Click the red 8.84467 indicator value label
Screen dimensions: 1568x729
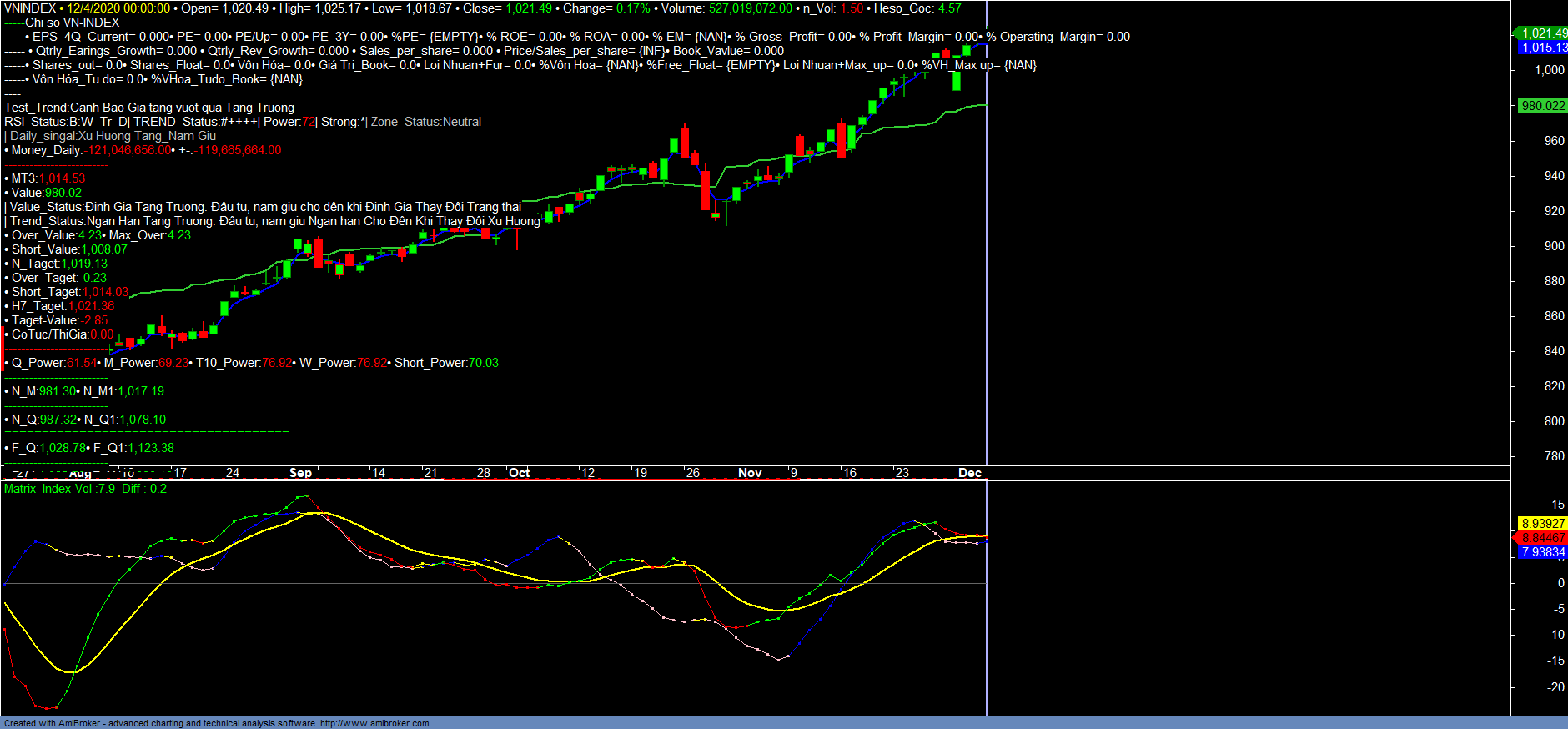(x=1542, y=538)
